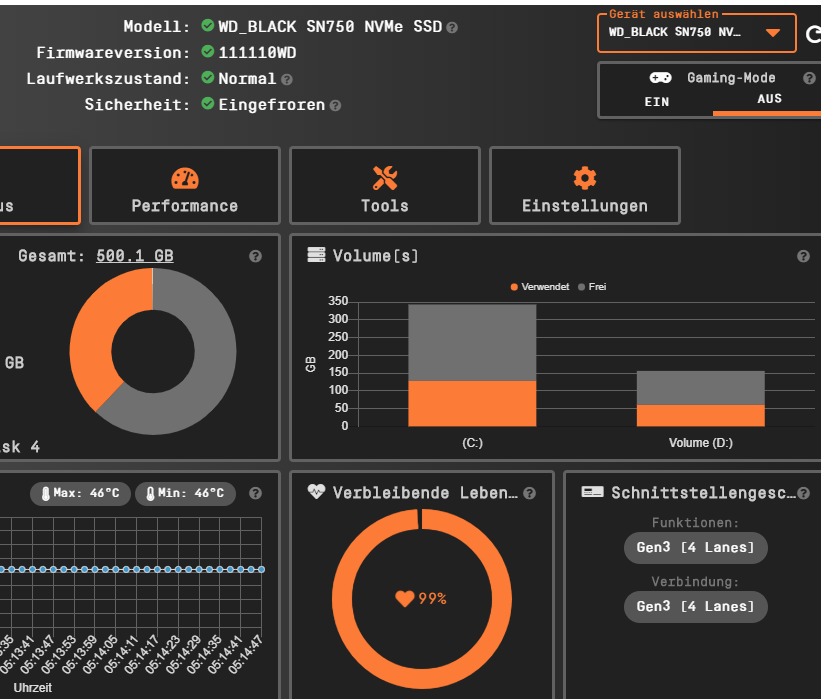
Task: Toggle the Frei legend entry
Action: (592, 287)
